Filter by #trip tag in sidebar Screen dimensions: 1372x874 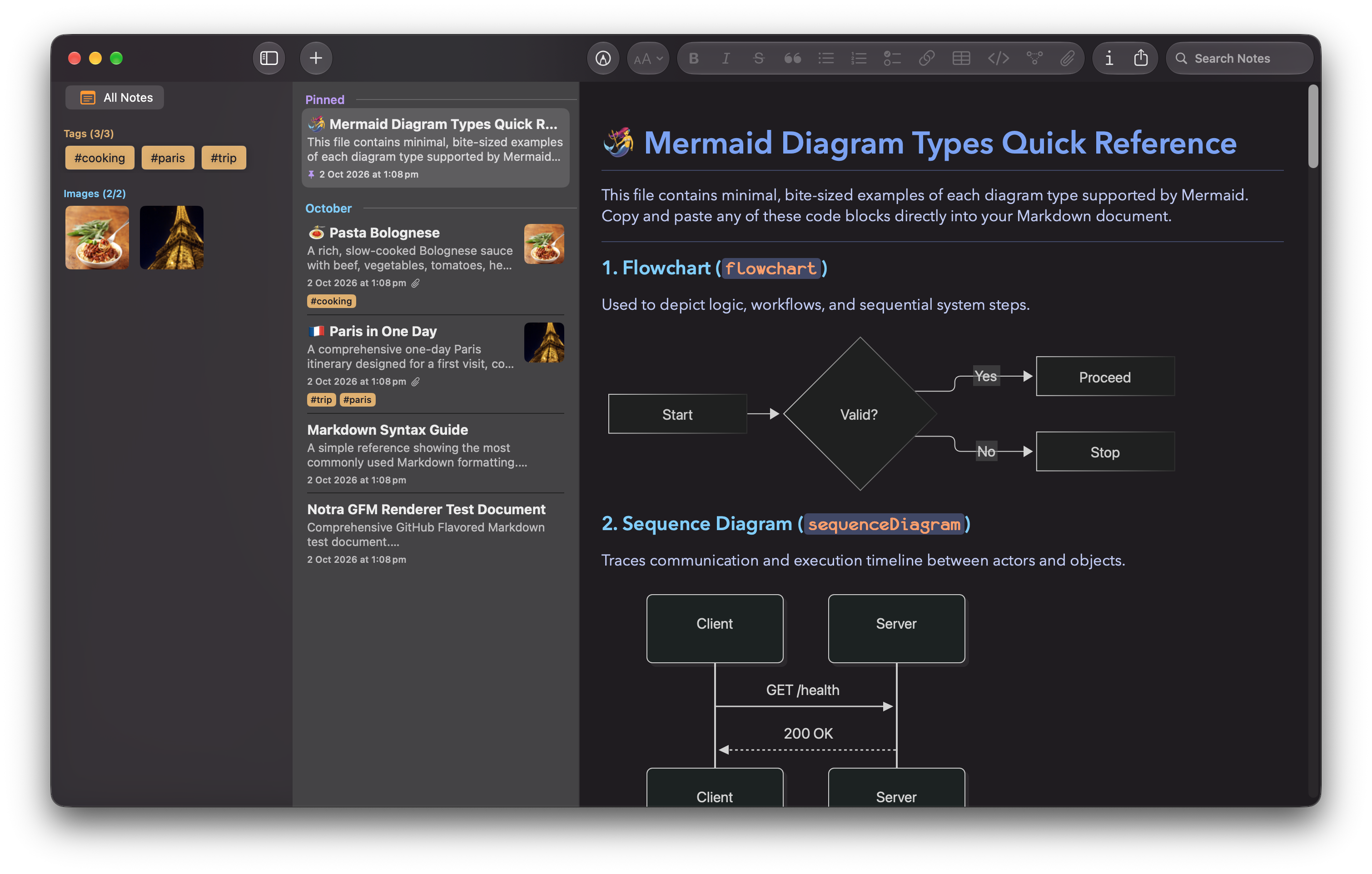click(224, 158)
